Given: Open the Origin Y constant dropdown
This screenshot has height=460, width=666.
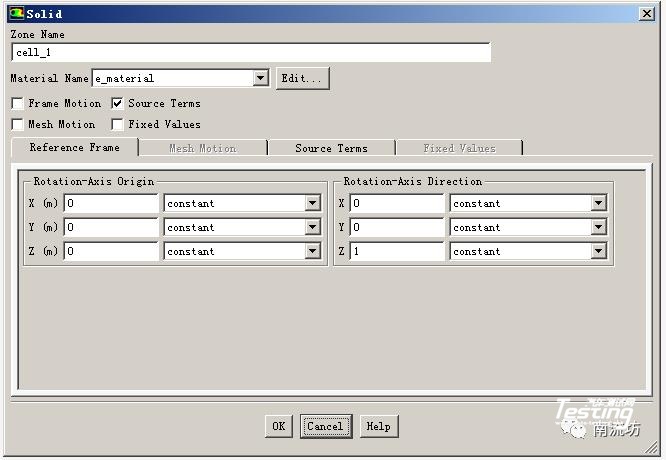Looking at the screenshot, I should click(x=312, y=227).
